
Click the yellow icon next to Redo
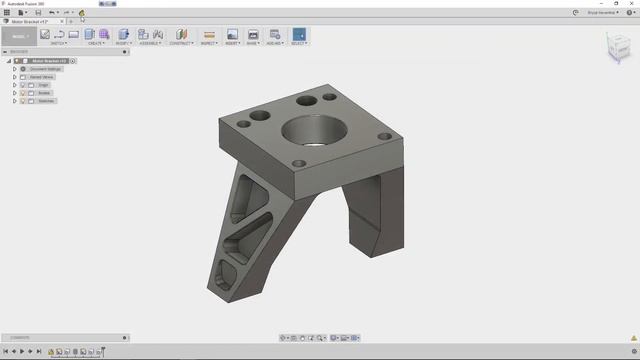click(x=82, y=13)
